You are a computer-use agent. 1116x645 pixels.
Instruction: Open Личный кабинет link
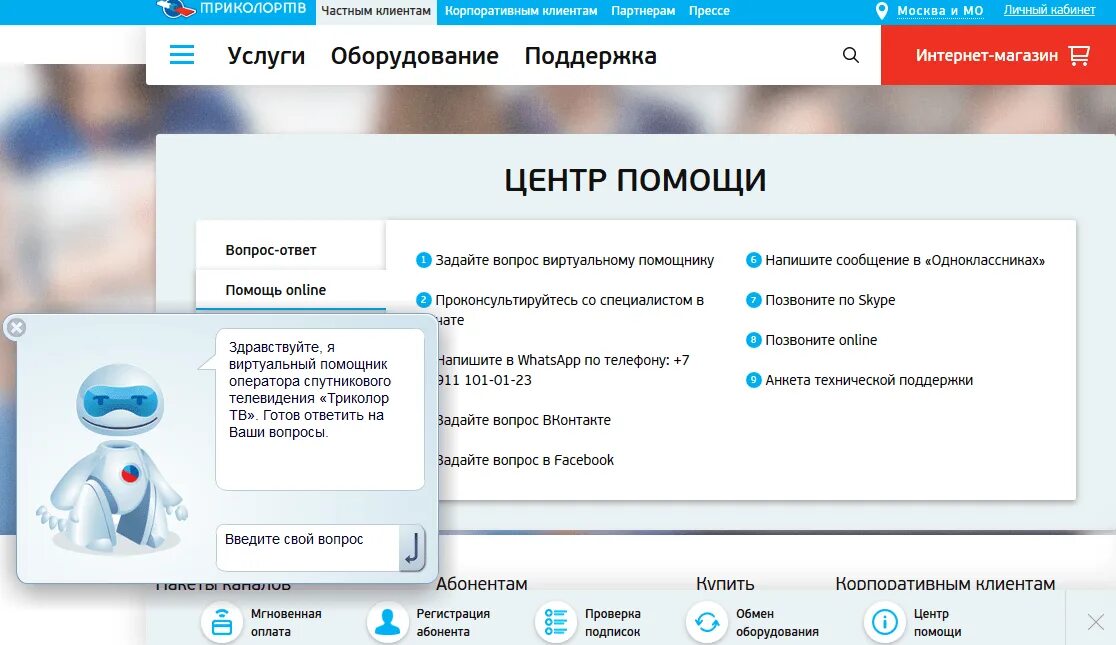pos(1049,10)
